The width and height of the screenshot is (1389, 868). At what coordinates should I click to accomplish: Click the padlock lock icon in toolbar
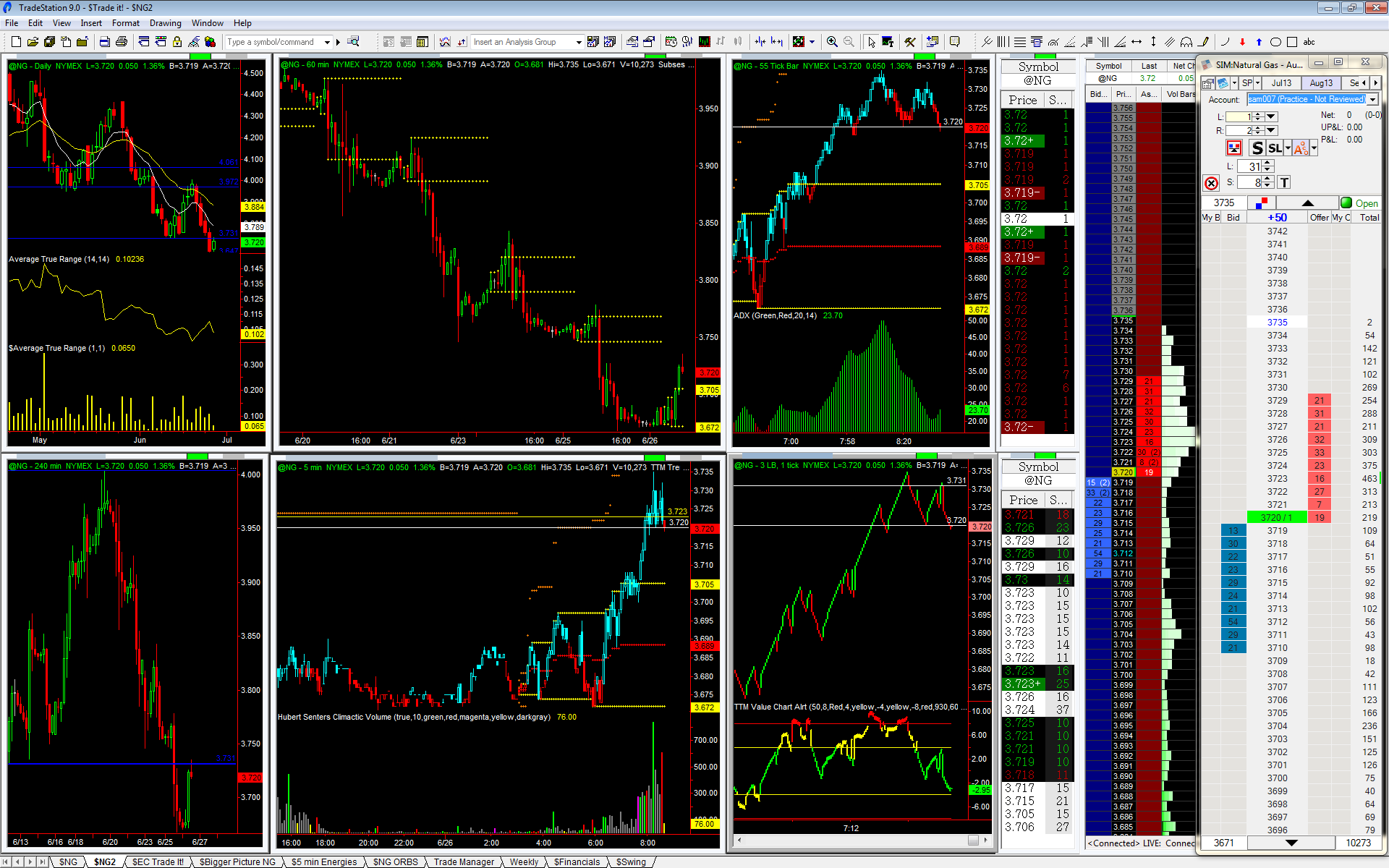(x=177, y=42)
